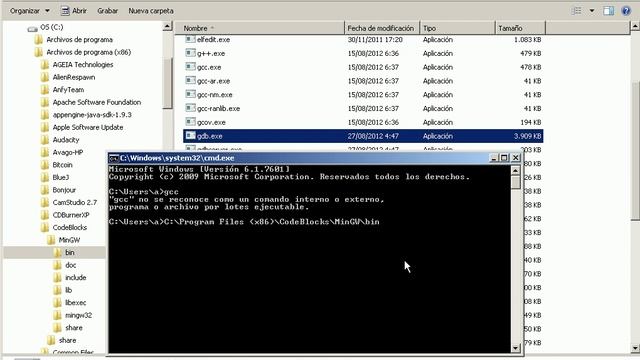Maximize the cmd.exe window

click(504, 158)
